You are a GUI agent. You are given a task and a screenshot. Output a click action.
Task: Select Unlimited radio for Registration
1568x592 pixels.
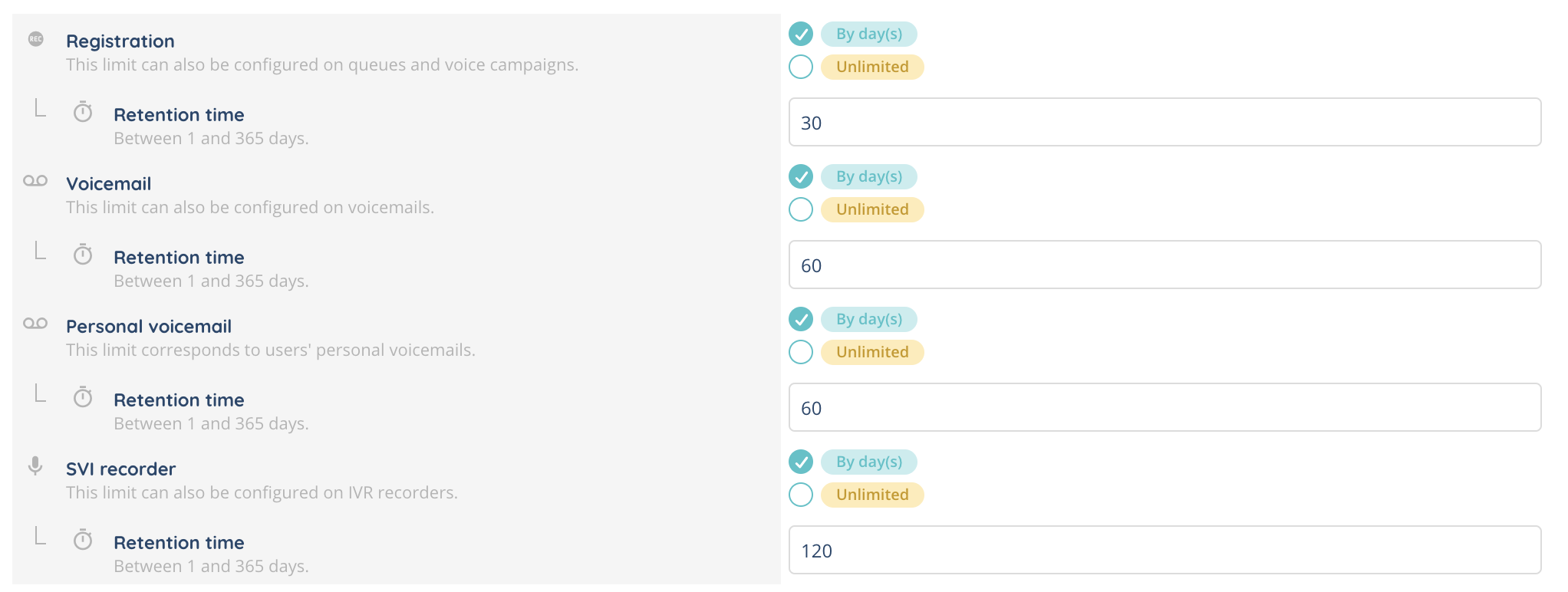tap(801, 67)
